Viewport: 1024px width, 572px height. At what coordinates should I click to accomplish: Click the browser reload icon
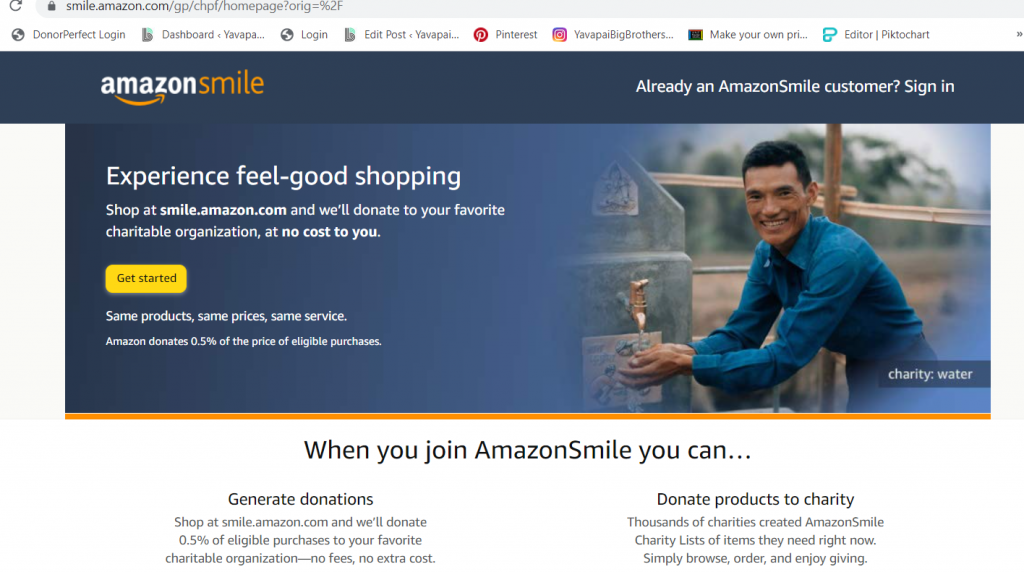(16, 6)
